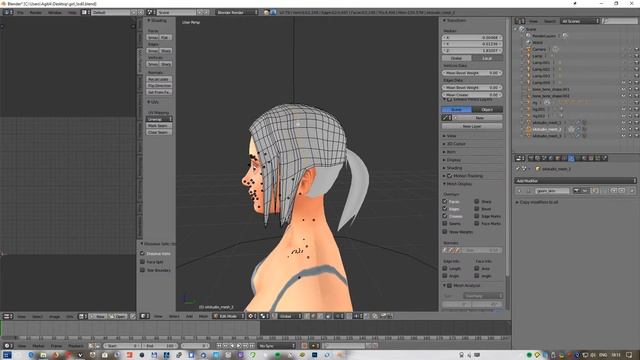Toggle the Seams overlay checkbox

[x=445, y=224]
